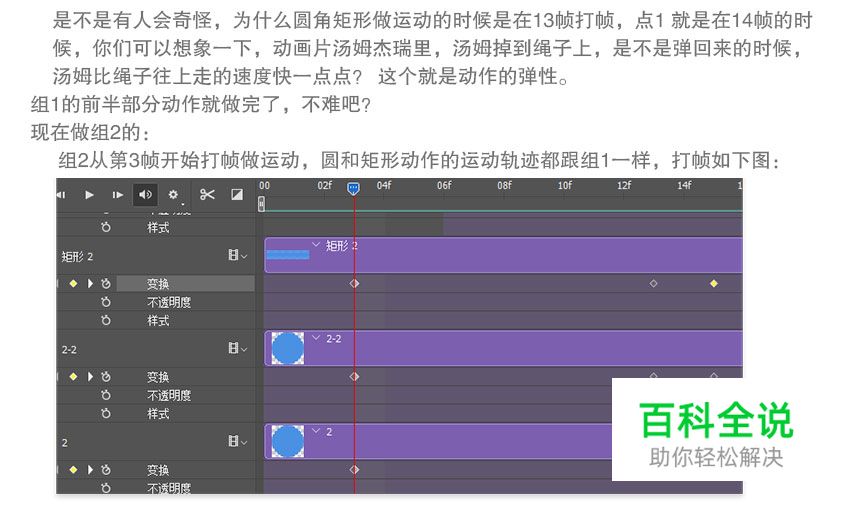Select the 矩形 2 变换 keyframe at the playhead
The height and width of the screenshot is (506, 850).
354,284
